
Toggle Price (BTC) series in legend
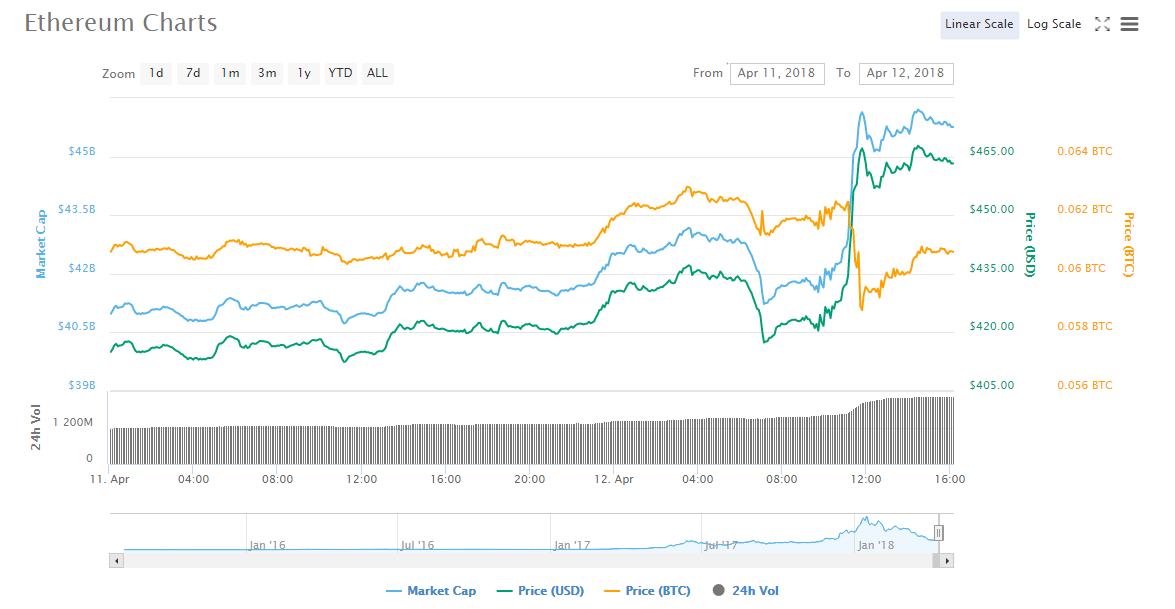647,591
